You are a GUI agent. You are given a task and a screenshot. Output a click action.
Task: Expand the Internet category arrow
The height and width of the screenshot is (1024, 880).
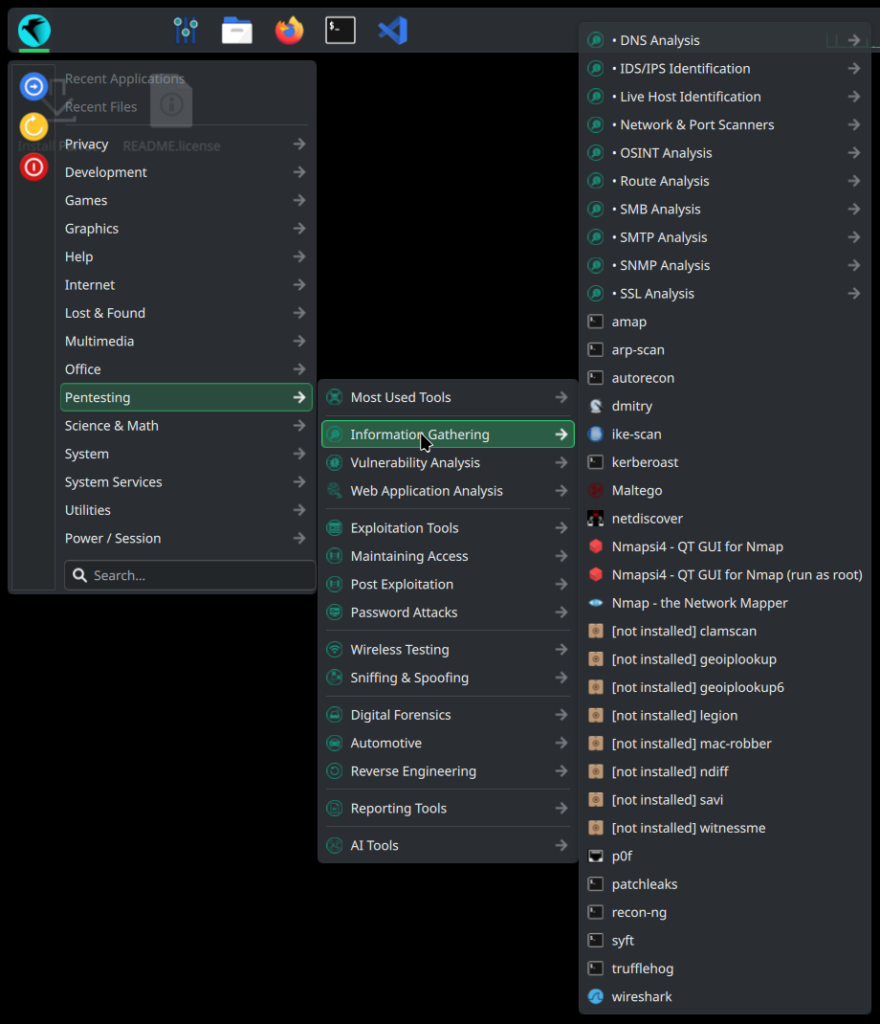[x=299, y=285]
